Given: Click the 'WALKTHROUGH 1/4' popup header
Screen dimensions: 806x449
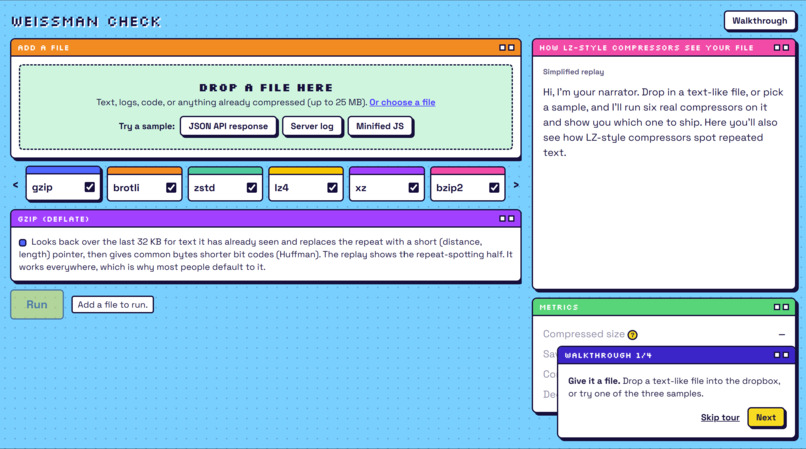Looking at the screenshot, I should (676, 355).
